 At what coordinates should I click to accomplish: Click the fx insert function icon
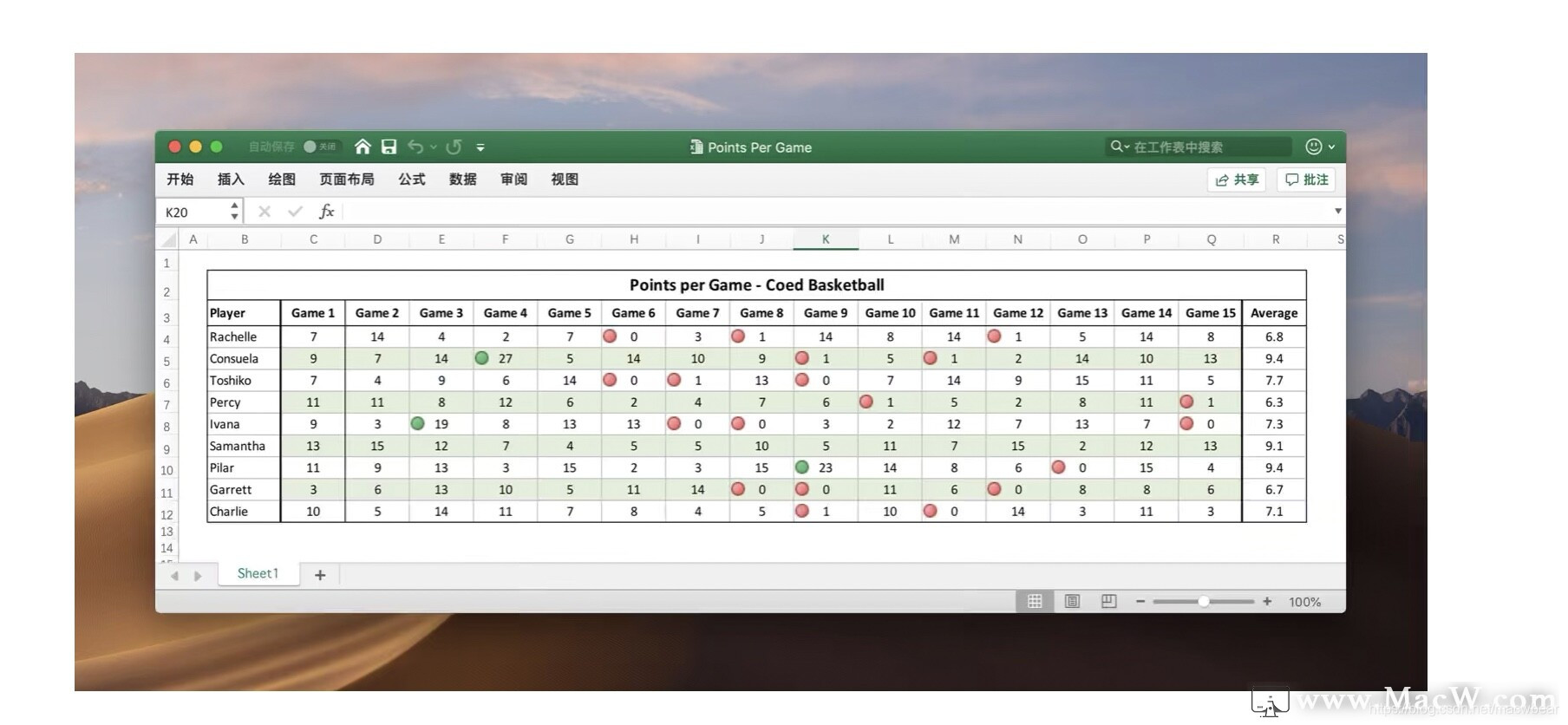point(326,212)
